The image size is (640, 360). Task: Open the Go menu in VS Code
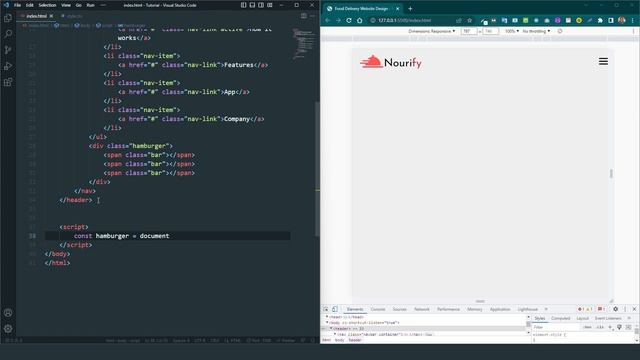pyautogui.click(x=78, y=5)
